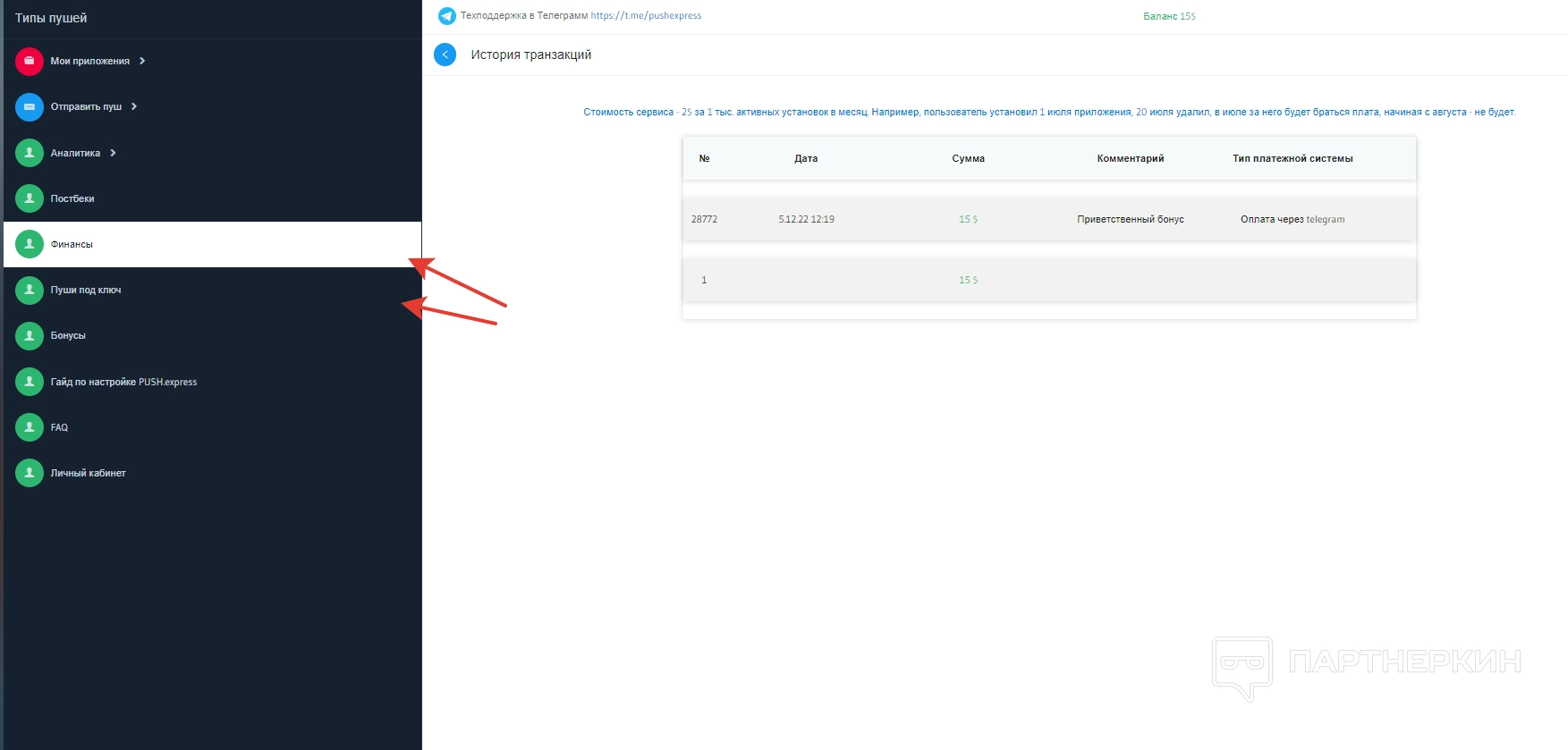Click the green Пуши под ключ icon
This screenshot has width=1568, height=750.
30,290
